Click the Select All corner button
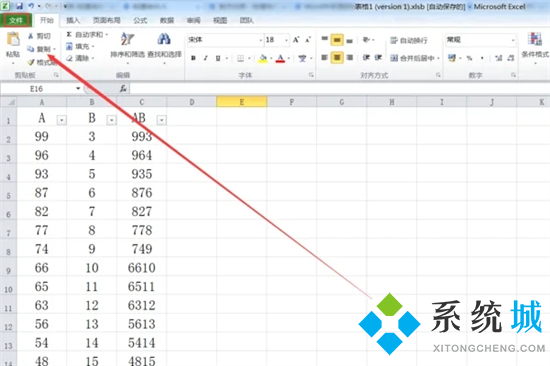The width and height of the screenshot is (550, 366). [9, 102]
